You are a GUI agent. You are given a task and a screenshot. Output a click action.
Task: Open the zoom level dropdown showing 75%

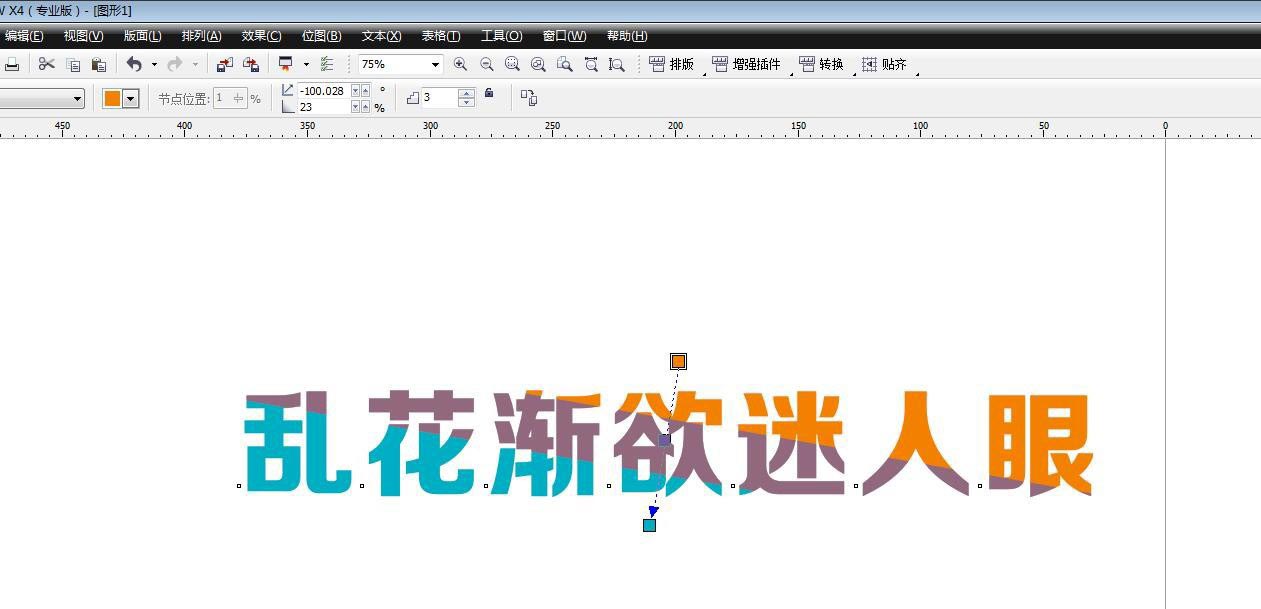pos(436,63)
